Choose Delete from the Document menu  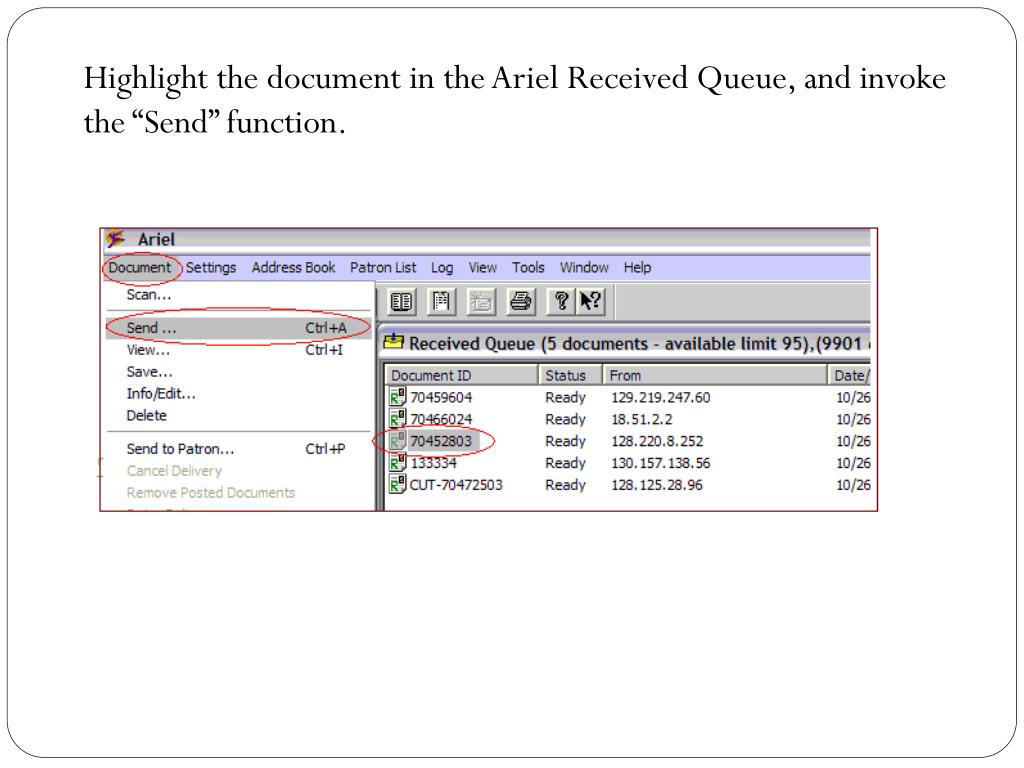coord(239,415)
